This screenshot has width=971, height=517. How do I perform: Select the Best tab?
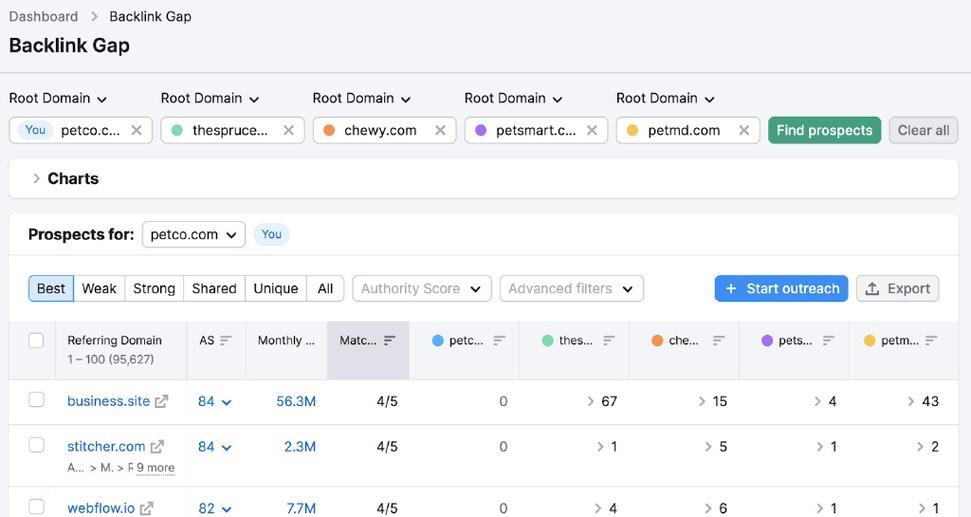tap(51, 289)
